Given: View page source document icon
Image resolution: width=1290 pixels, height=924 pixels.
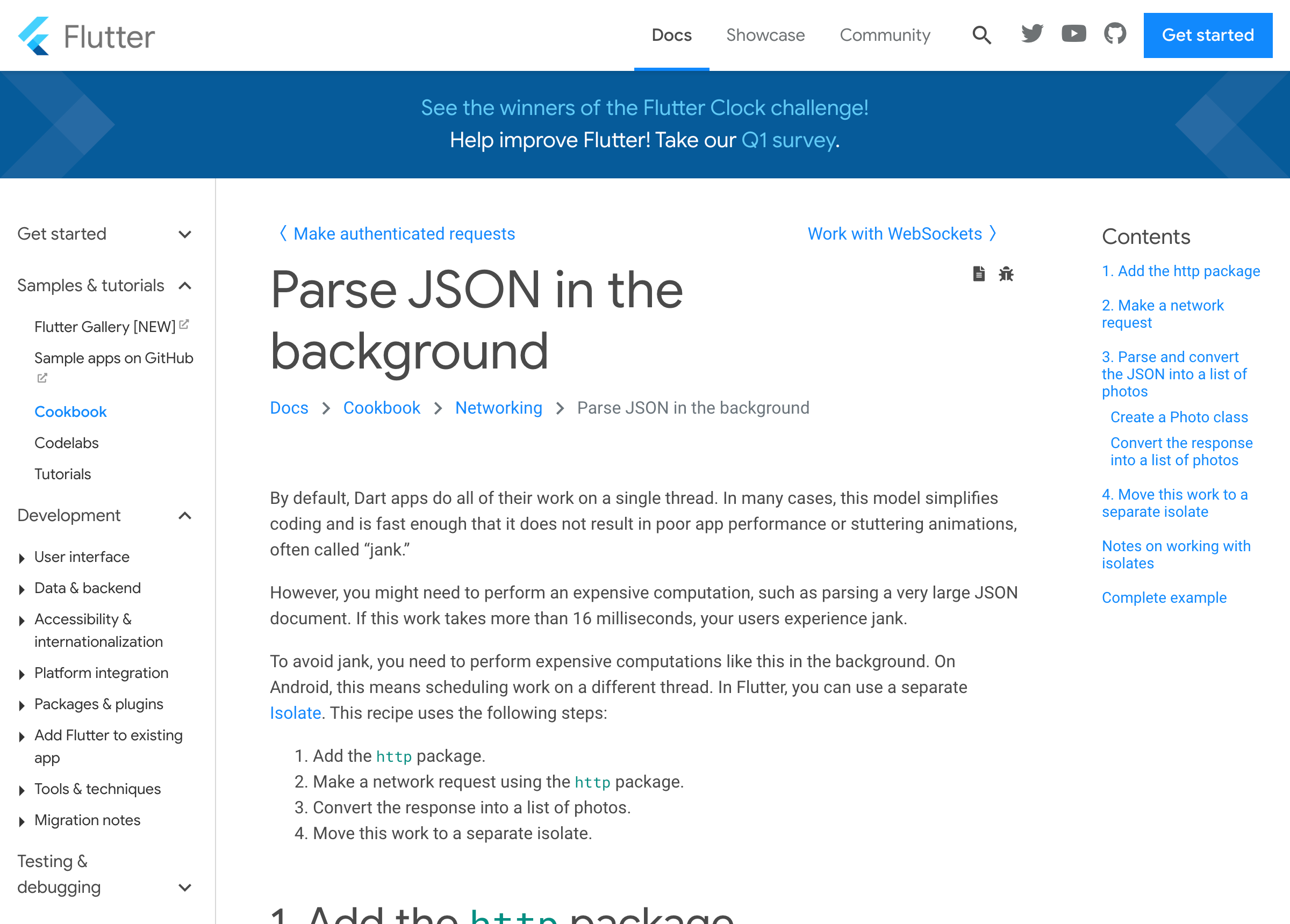Looking at the screenshot, I should tap(978, 274).
